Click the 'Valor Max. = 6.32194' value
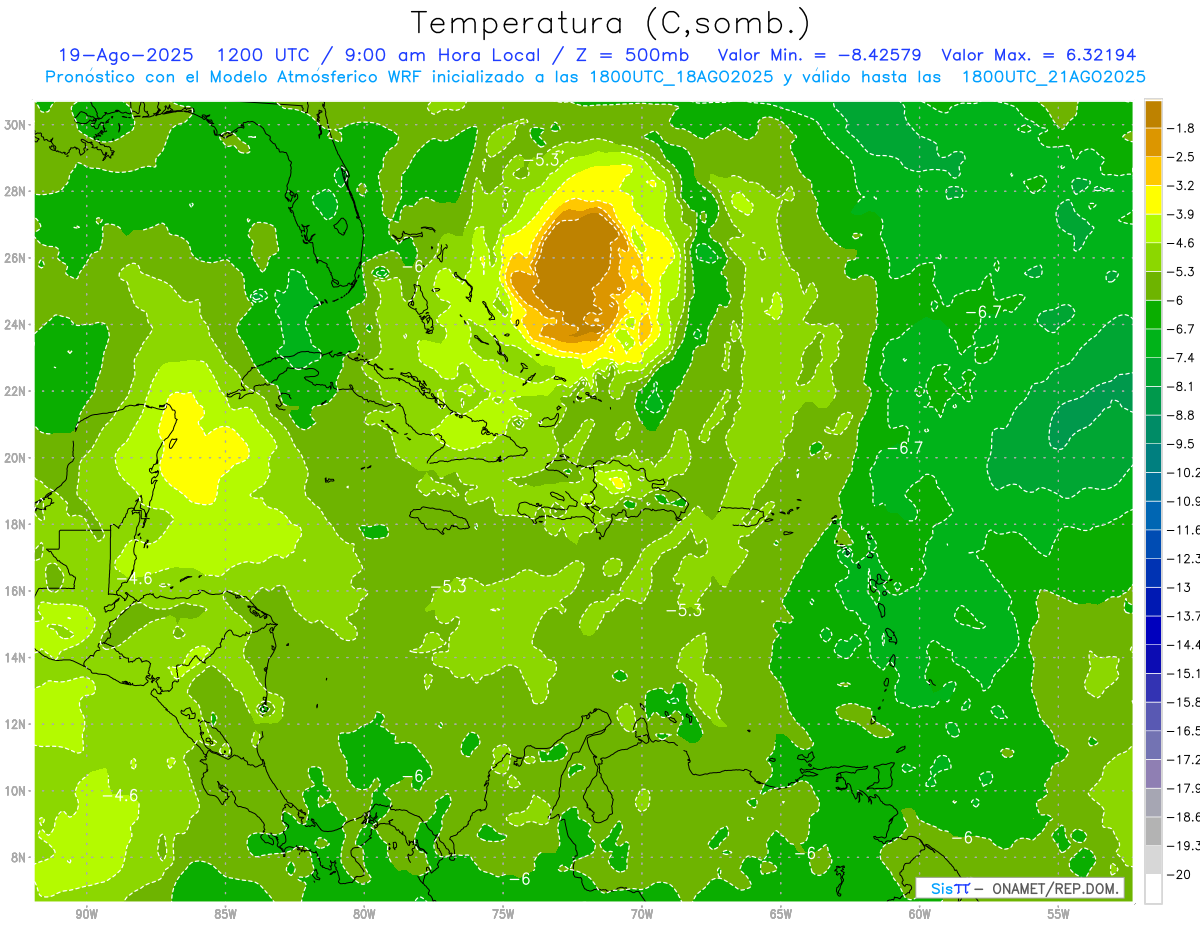 point(1039,55)
